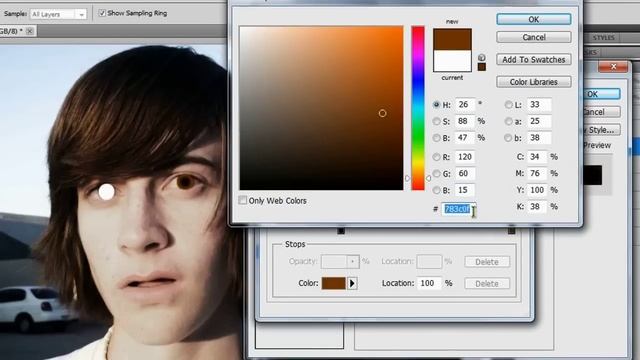Image resolution: width=640 pixels, height=360 pixels.
Task: Click the G value field showing 60
Action: click(x=465, y=173)
